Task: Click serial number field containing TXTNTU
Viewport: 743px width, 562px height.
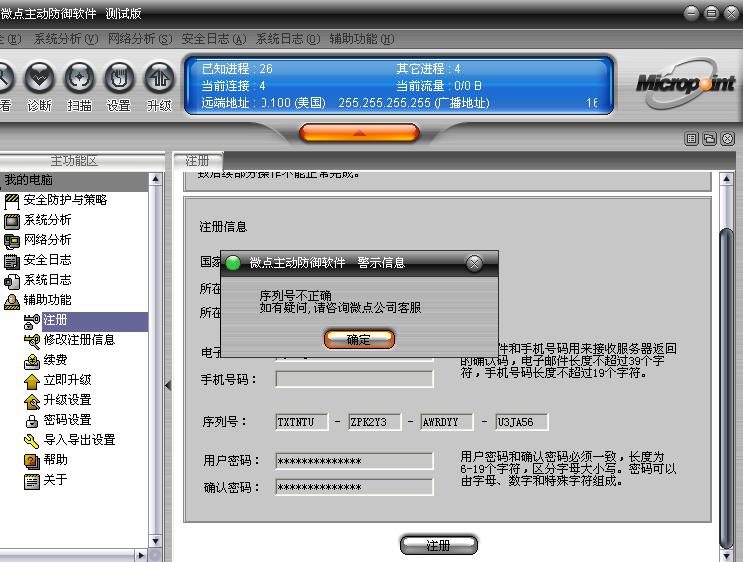Action: click(302, 422)
